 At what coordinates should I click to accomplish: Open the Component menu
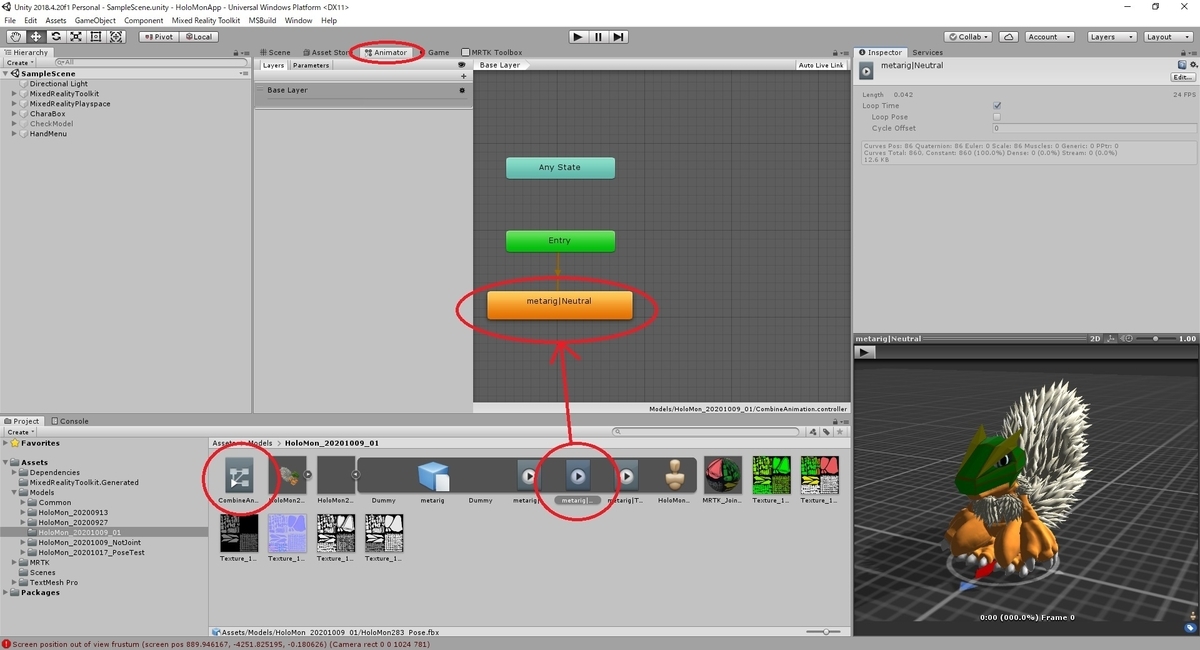pyautogui.click(x=143, y=20)
